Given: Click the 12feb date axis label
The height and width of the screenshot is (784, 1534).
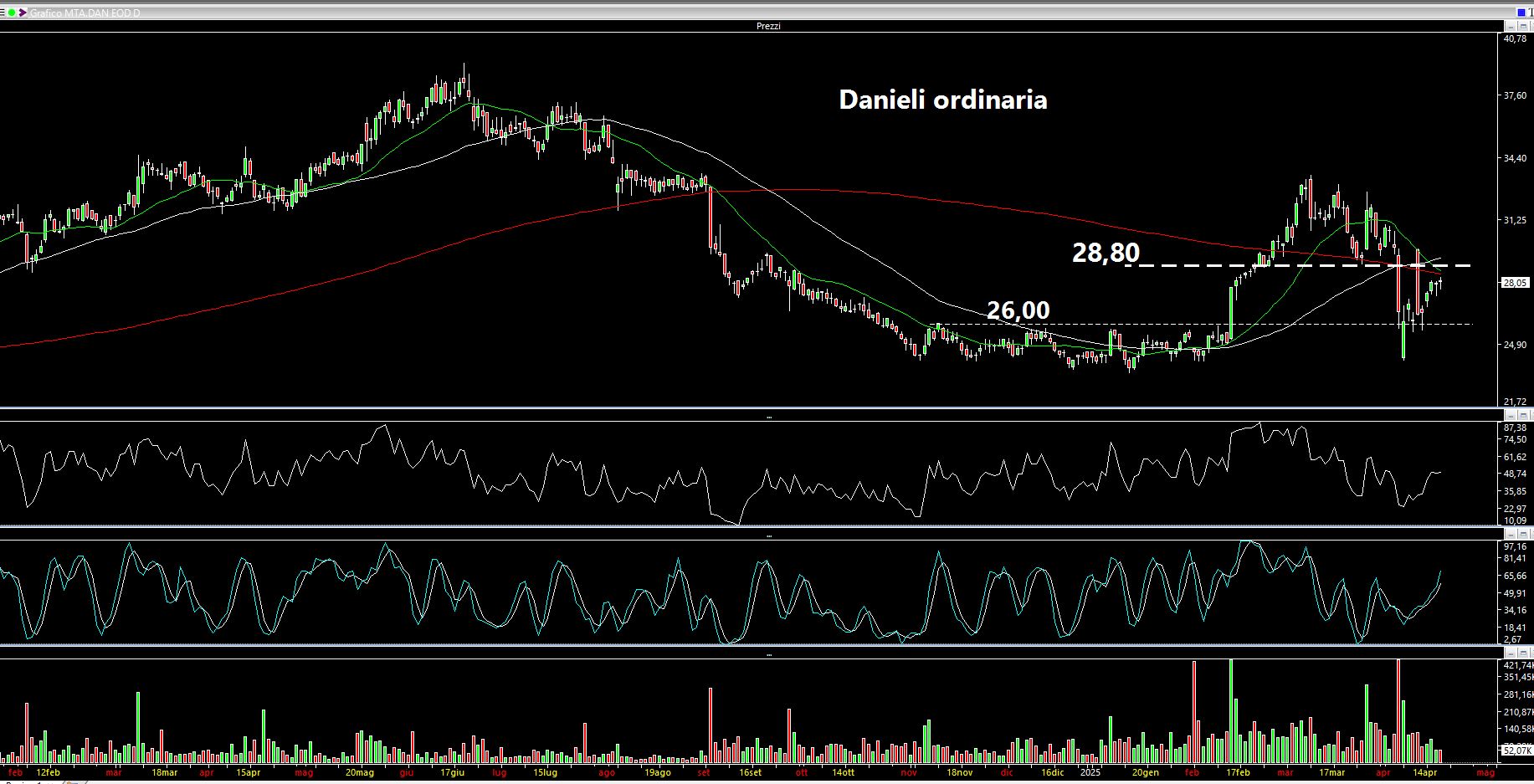Looking at the screenshot, I should pos(49,772).
